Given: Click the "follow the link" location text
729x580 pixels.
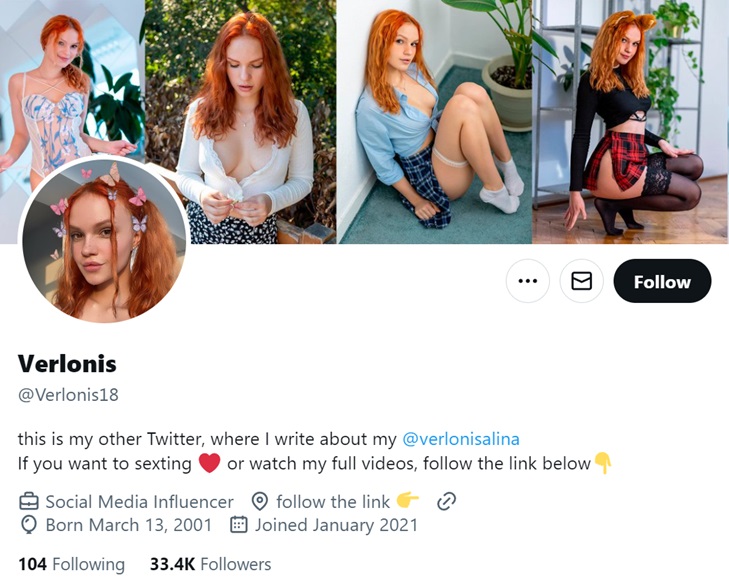Looking at the screenshot, I should (x=333, y=501).
